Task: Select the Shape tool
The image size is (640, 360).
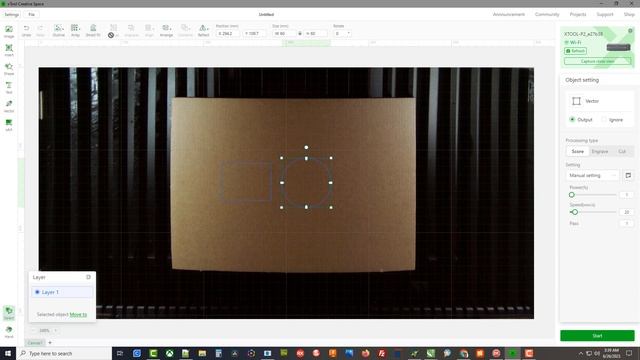Action: [x=9, y=69]
